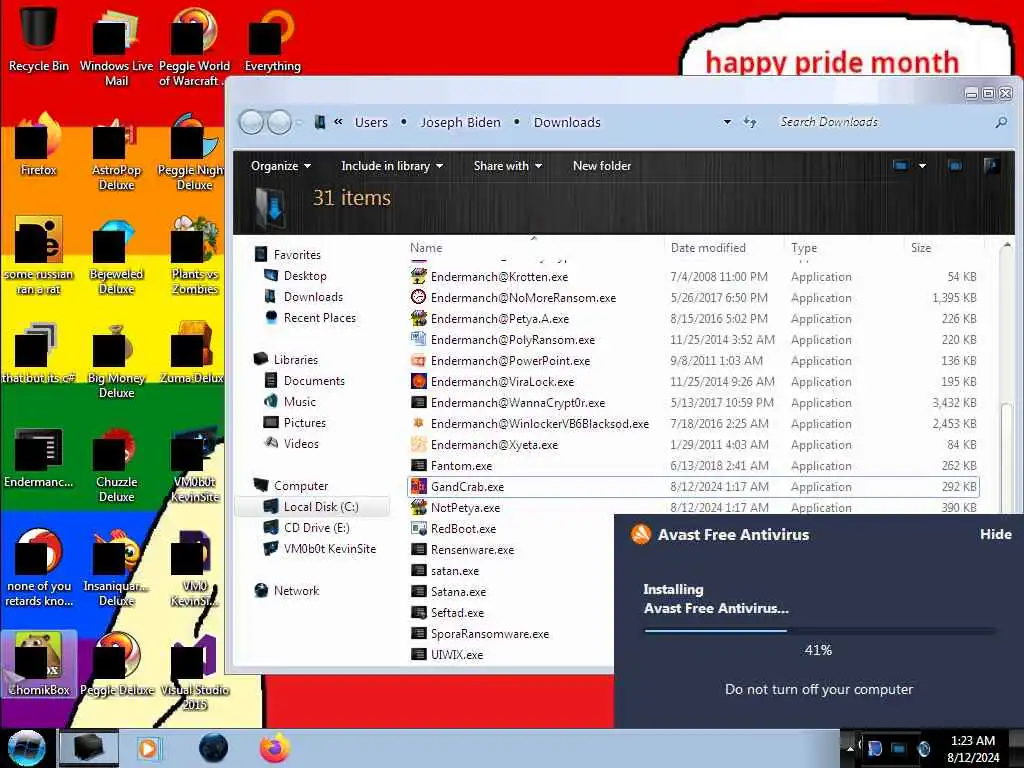Sort files by the Size column

pyautogui.click(x=944, y=248)
